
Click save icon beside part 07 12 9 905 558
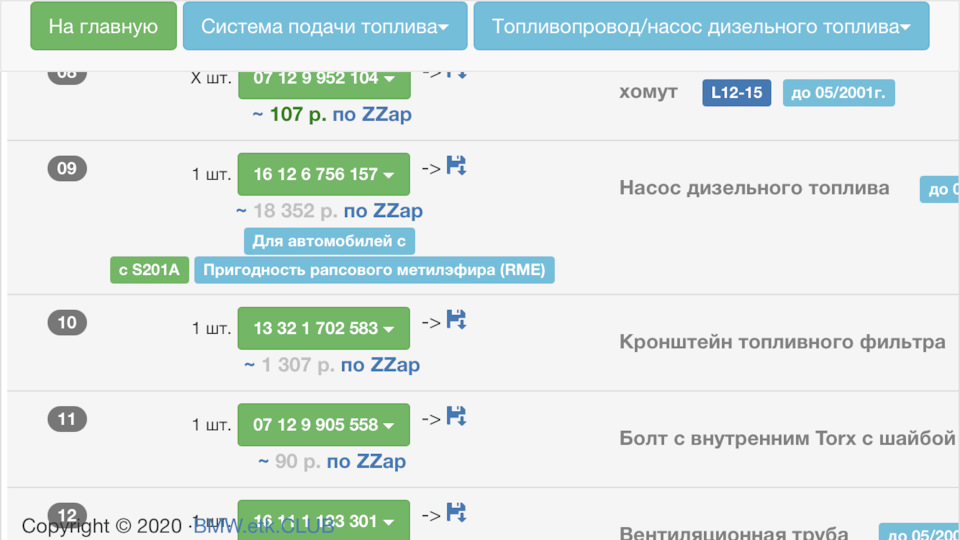tap(456, 416)
